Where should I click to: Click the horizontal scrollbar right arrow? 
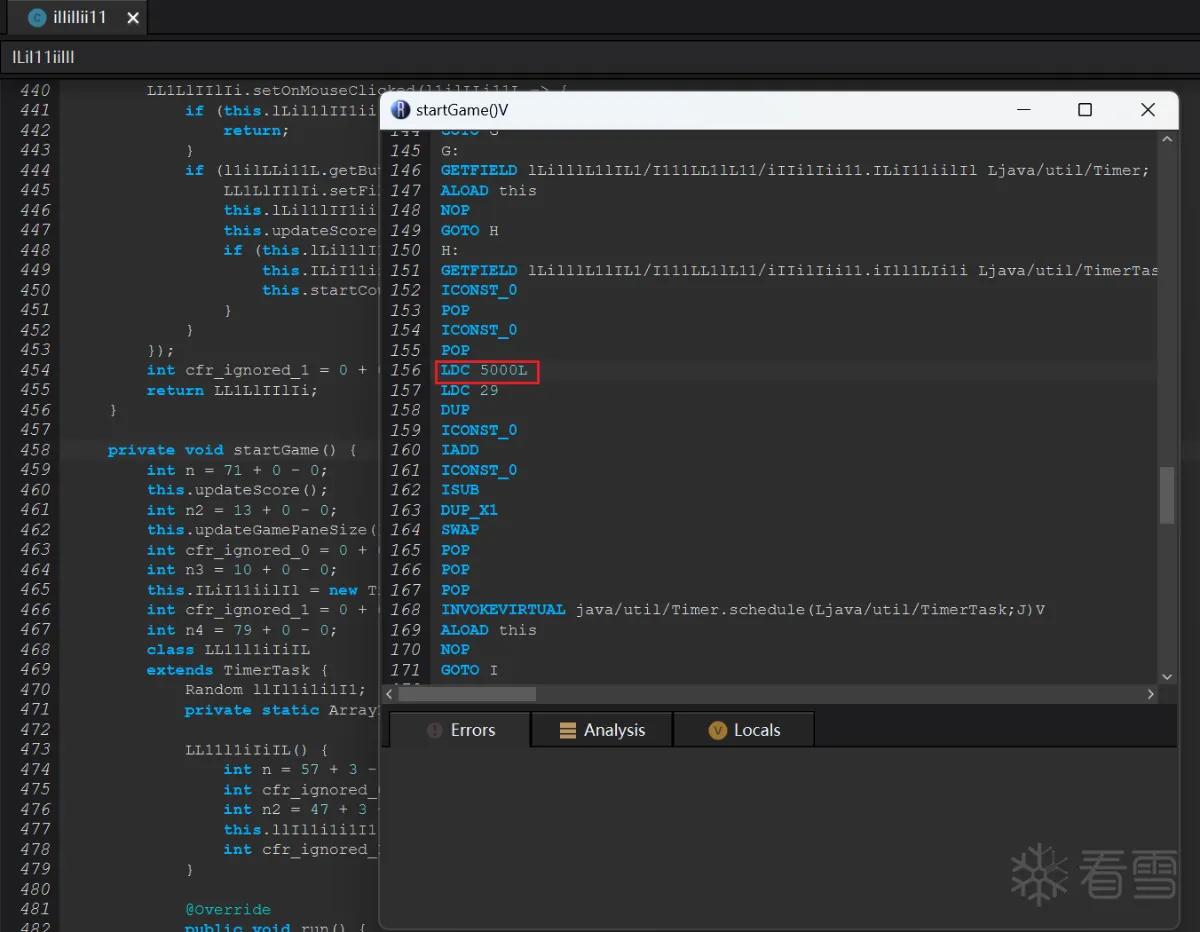[x=1151, y=694]
